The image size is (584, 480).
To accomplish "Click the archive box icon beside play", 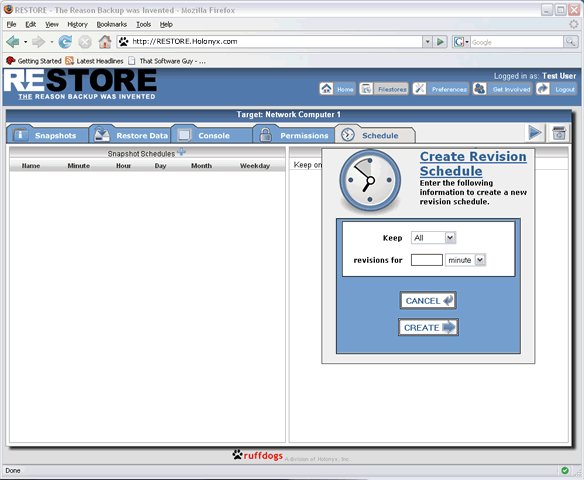I will 558,133.
